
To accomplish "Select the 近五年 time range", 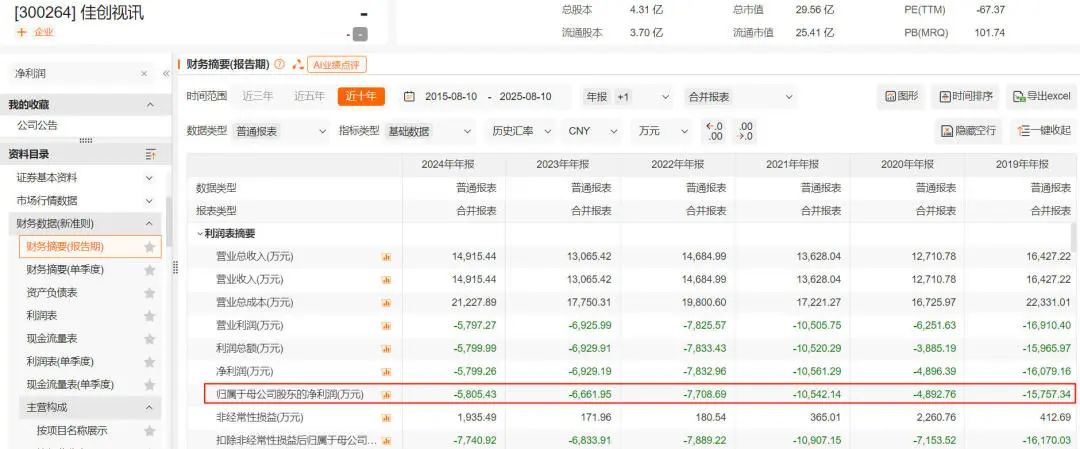I will coord(309,96).
